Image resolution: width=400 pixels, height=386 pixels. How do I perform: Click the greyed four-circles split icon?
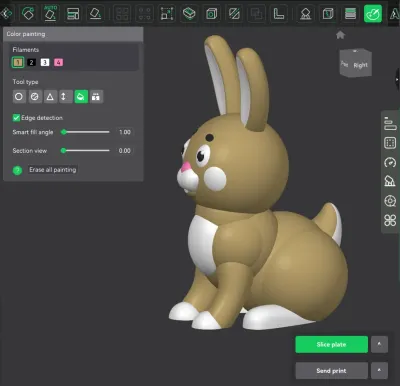145,14
